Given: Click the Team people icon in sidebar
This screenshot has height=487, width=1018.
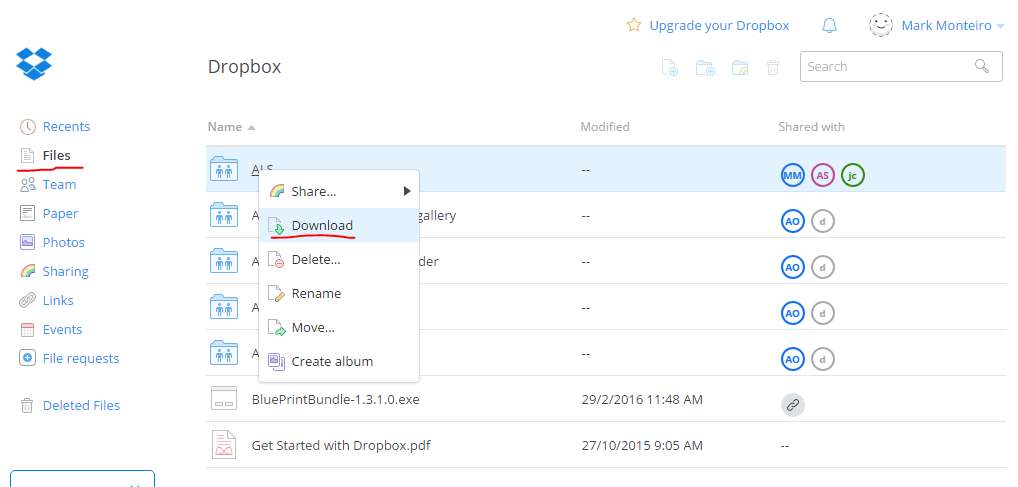Looking at the screenshot, I should [x=27, y=185].
